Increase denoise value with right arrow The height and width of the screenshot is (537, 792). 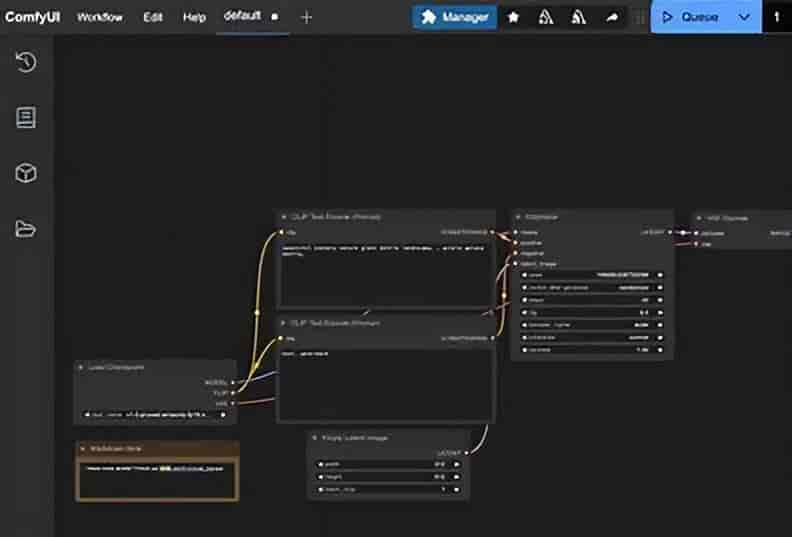click(660, 350)
